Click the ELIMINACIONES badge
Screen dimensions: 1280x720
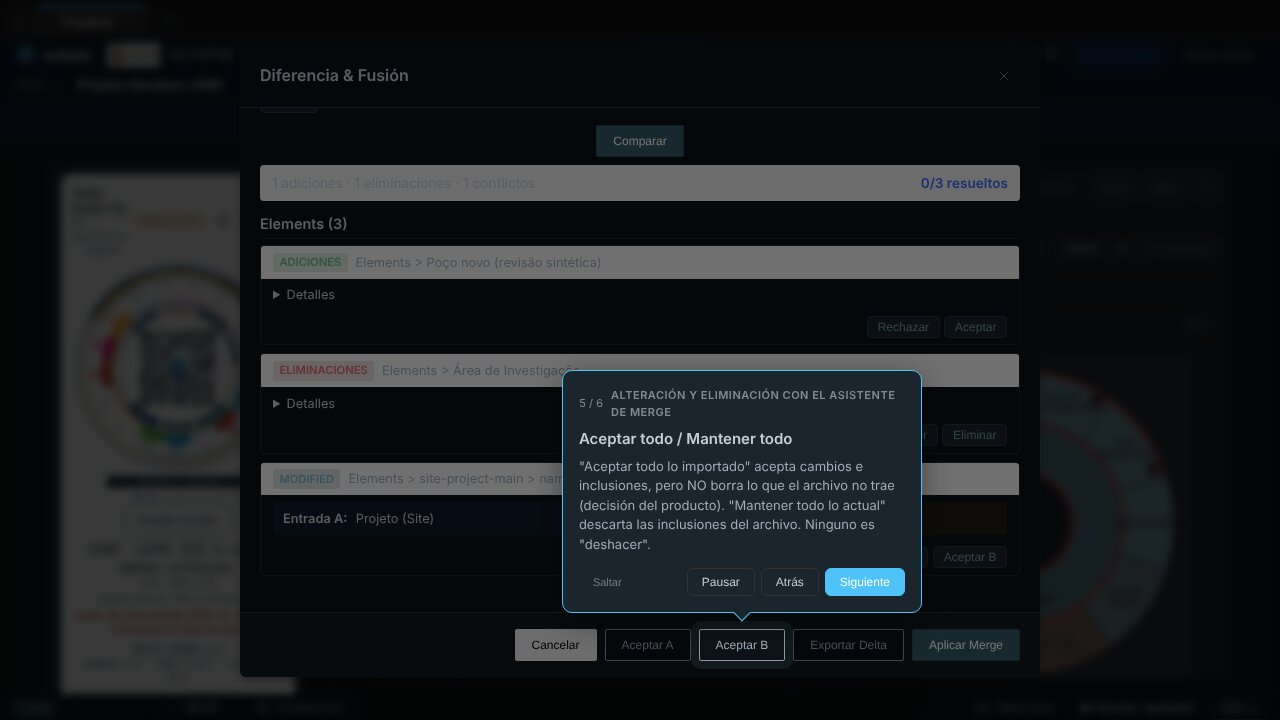tap(323, 371)
